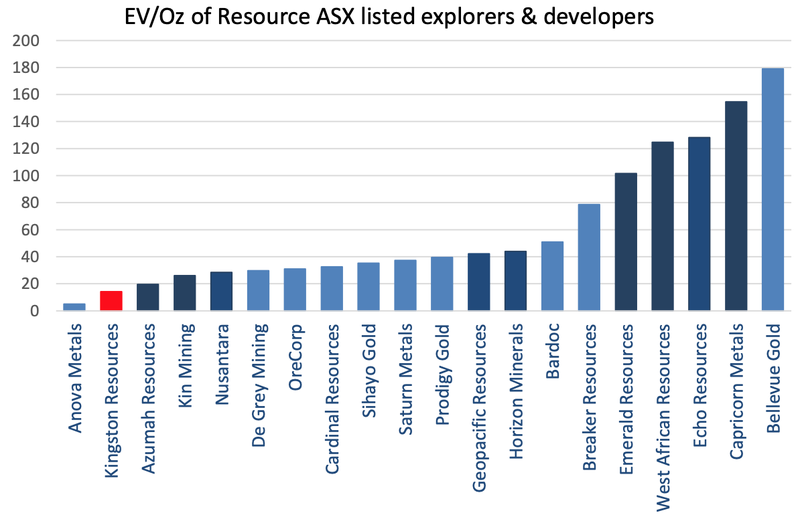This screenshot has width=800, height=515.
Task: Click the Geopacific Resources bar
Action: tap(479, 282)
